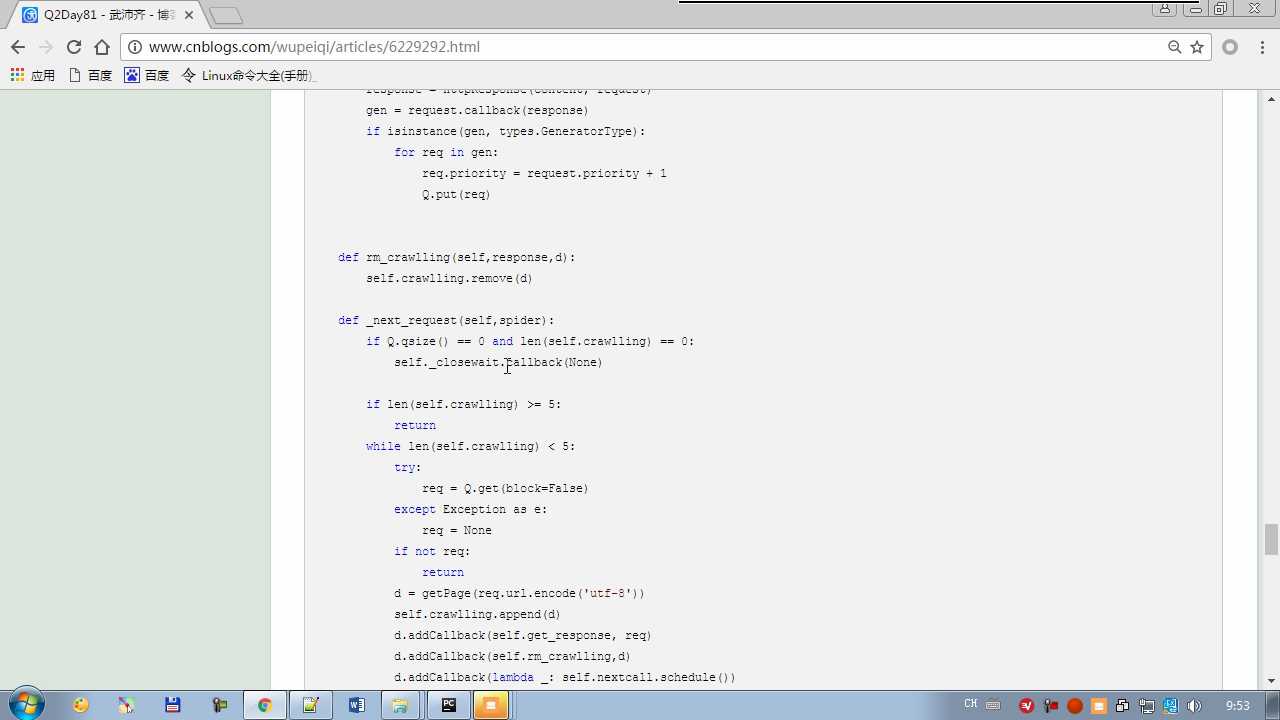Click the scrollbar down arrow
The image size is (1280, 720).
1271,681
